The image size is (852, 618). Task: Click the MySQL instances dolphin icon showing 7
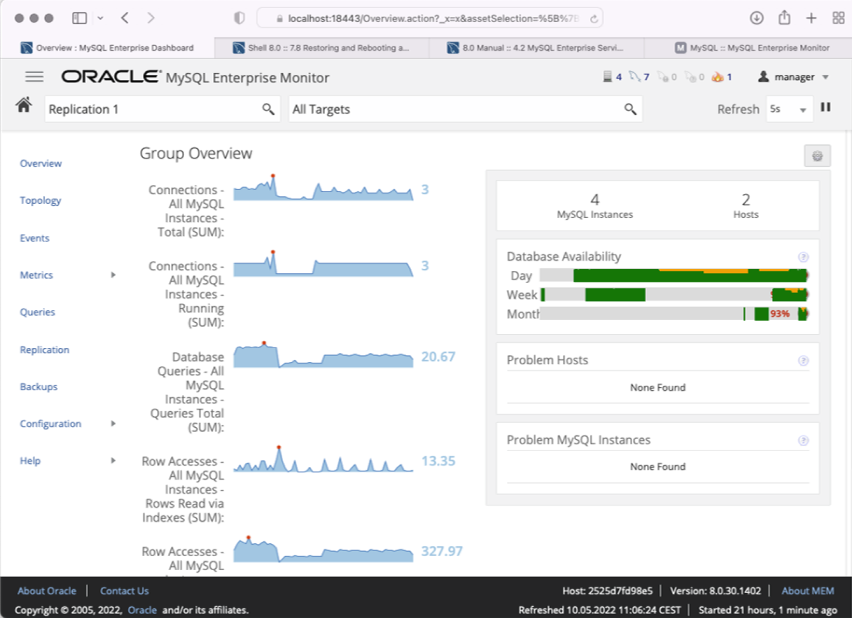[x=635, y=77]
